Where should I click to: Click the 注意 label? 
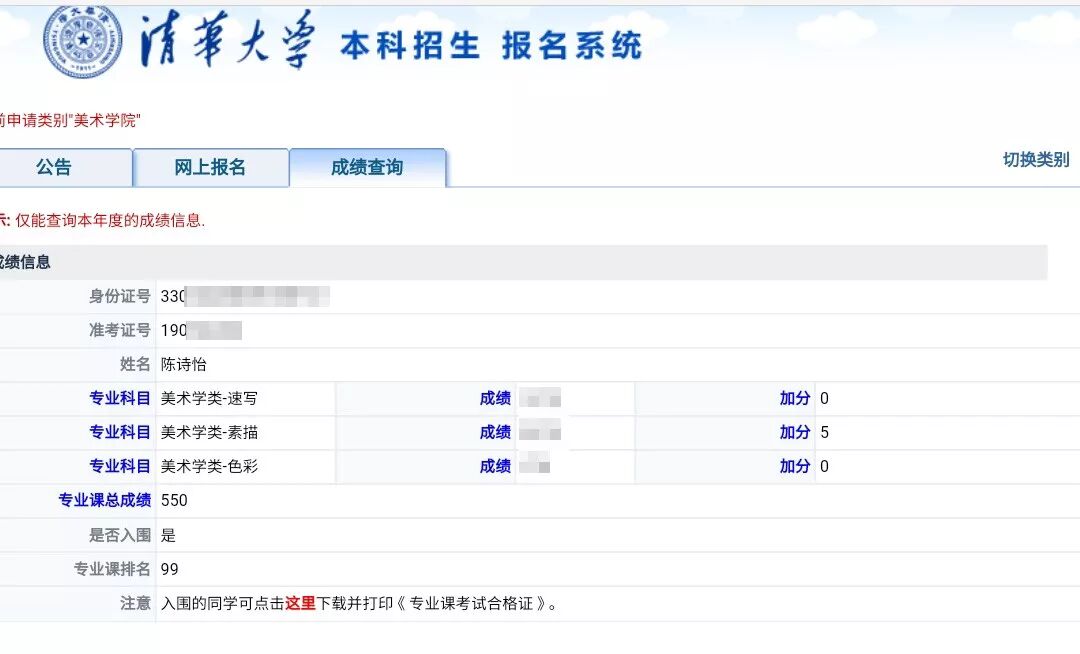[x=136, y=604]
